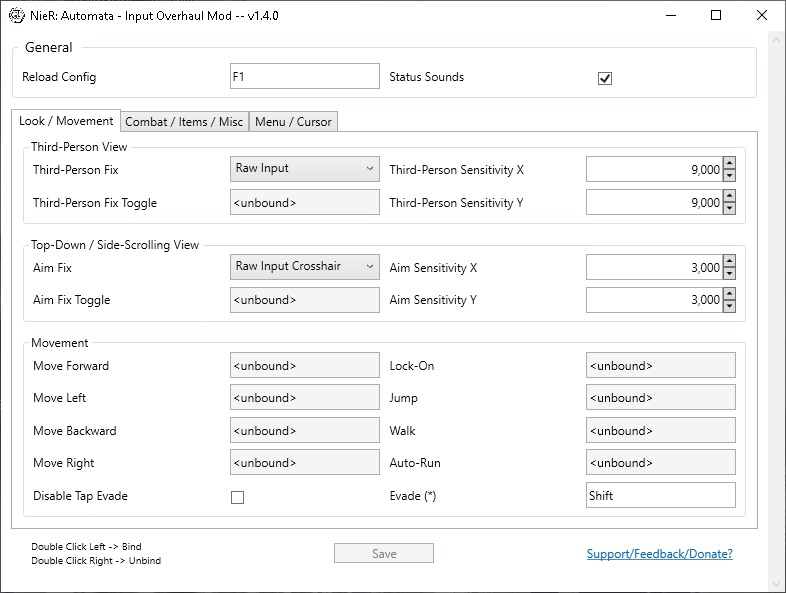Click the Auto-Run binding field
The image size is (786, 593).
click(661, 462)
